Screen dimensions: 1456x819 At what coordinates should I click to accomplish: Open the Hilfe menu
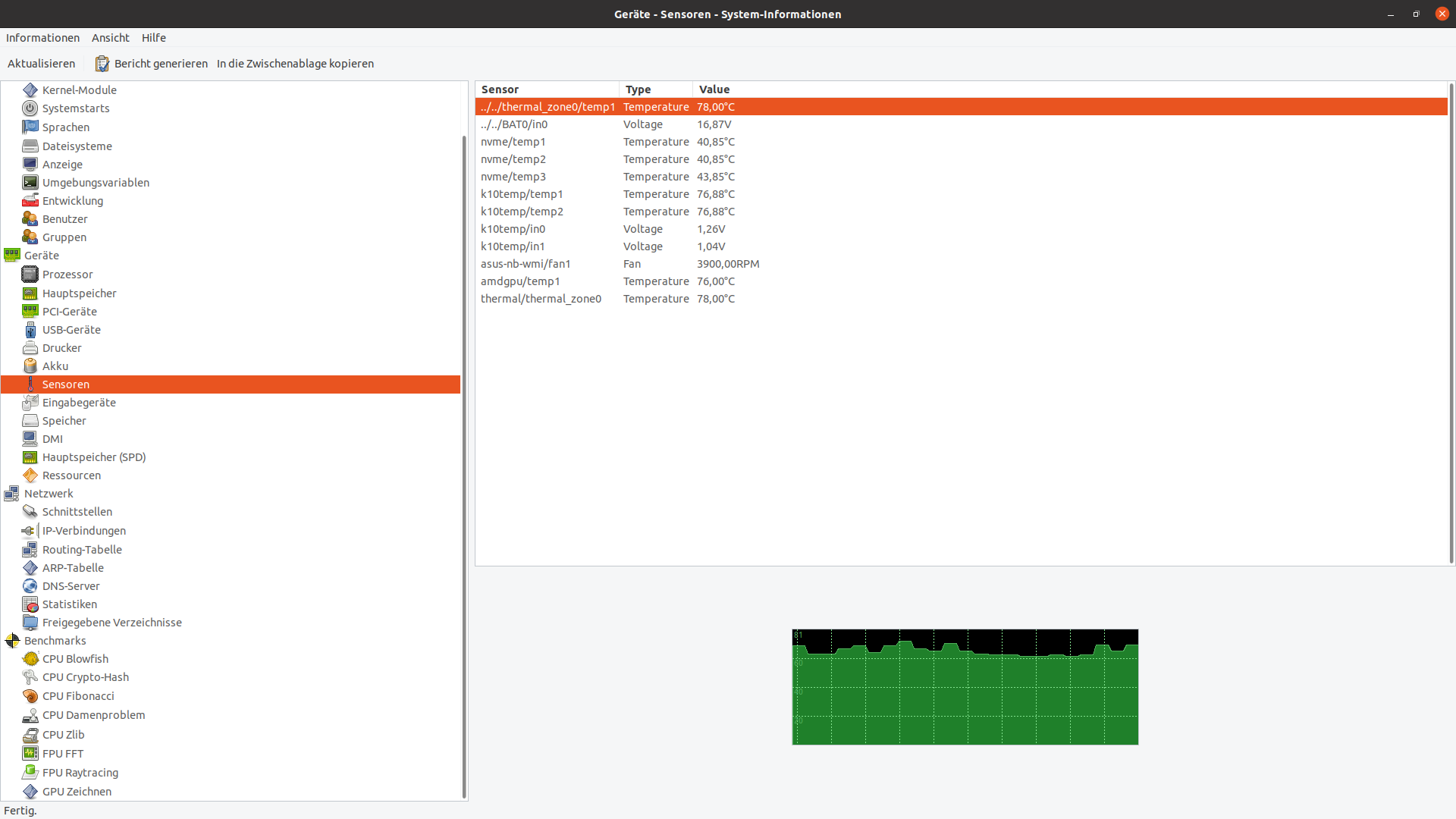coord(154,38)
